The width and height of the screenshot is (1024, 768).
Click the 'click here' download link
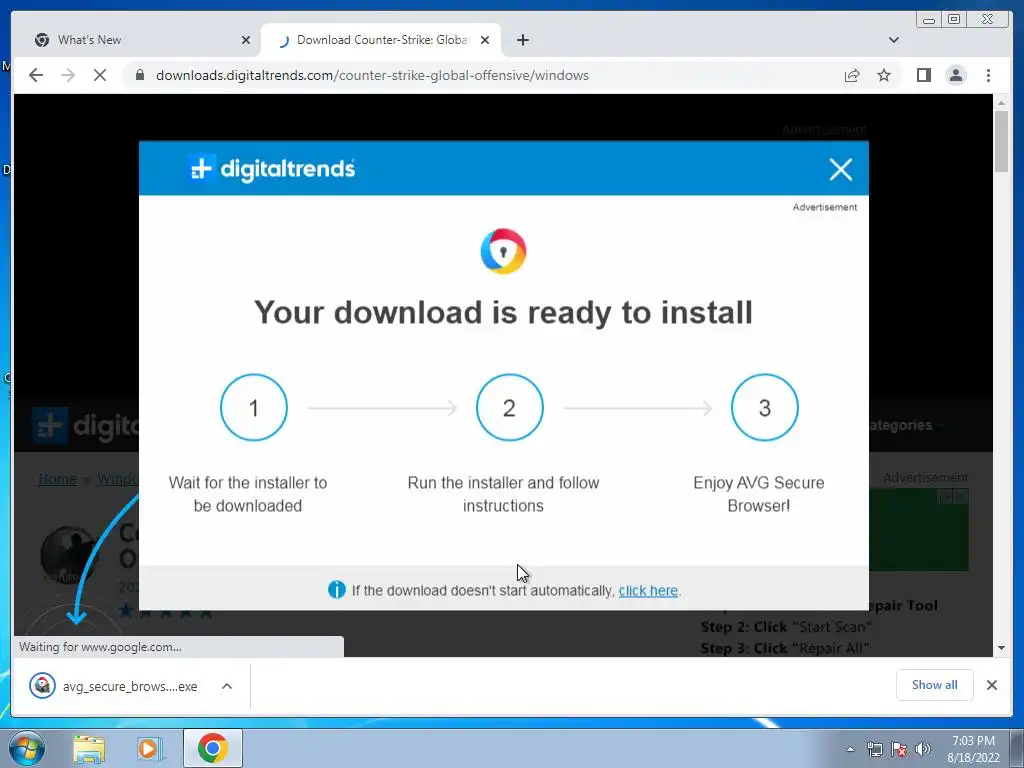pyautogui.click(x=648, y=590)
